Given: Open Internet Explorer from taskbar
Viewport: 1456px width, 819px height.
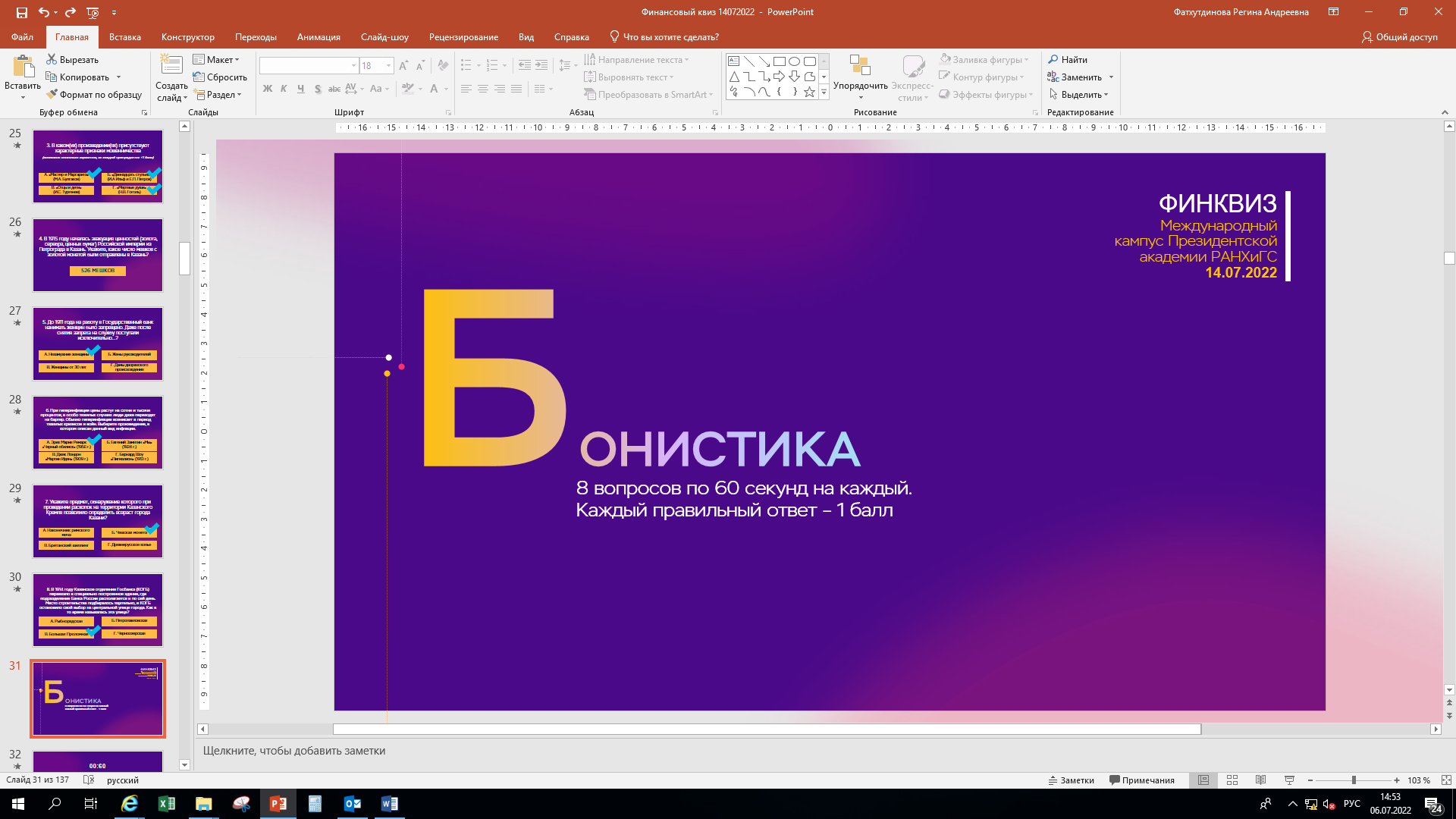Looking at the screenshot, I should (130, 804).
